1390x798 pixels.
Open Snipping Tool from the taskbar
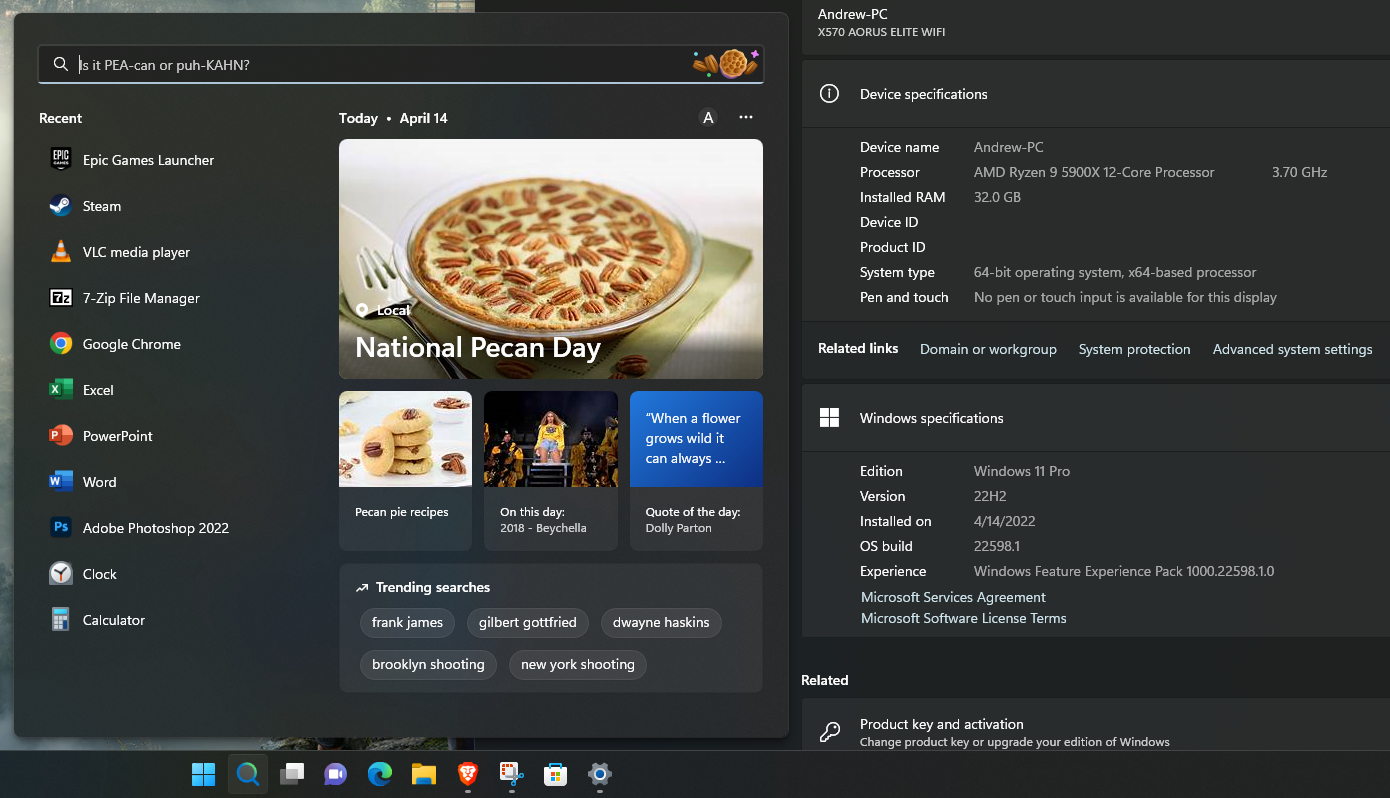point(511,774)
